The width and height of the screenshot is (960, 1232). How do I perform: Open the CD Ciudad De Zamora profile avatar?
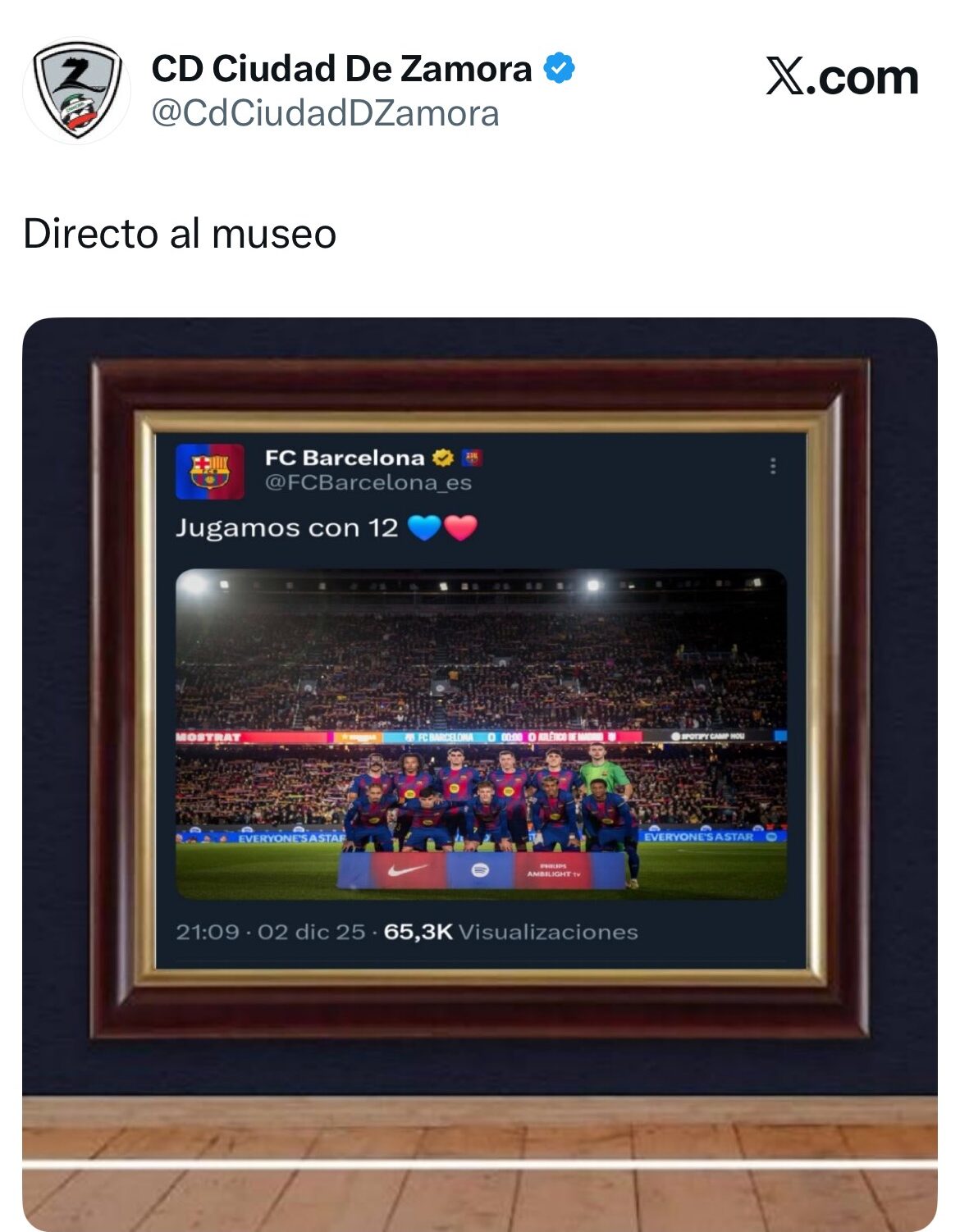76,90
